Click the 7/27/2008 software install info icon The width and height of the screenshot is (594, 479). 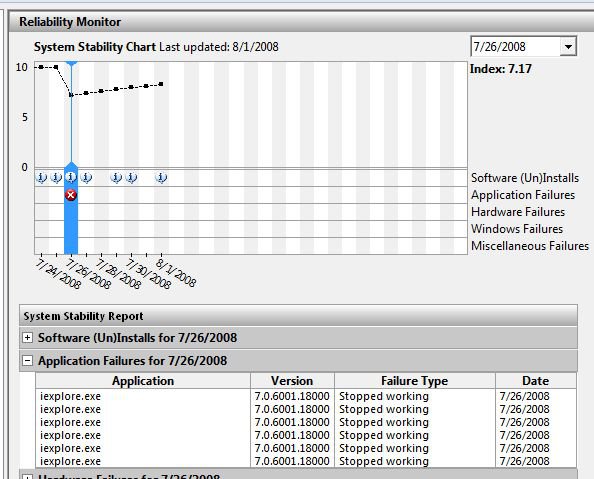tap(86, 177)
